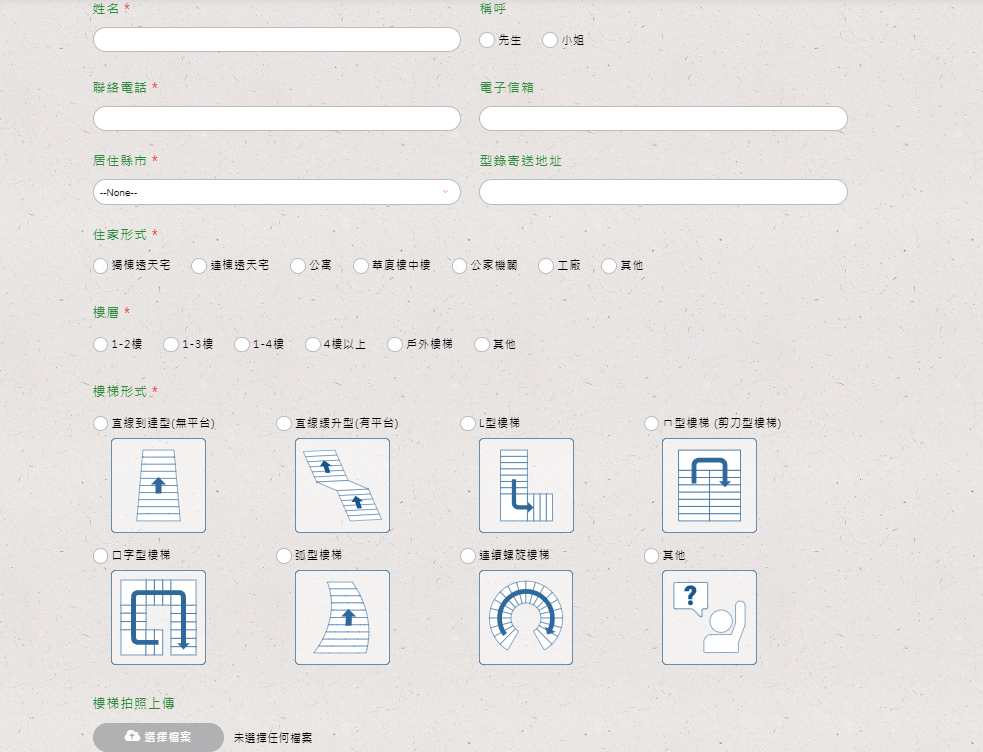This screenshot has width=983, height=752.
Task: Choose the 戶外樓梯 floor option
Action: tap(395, 344)
